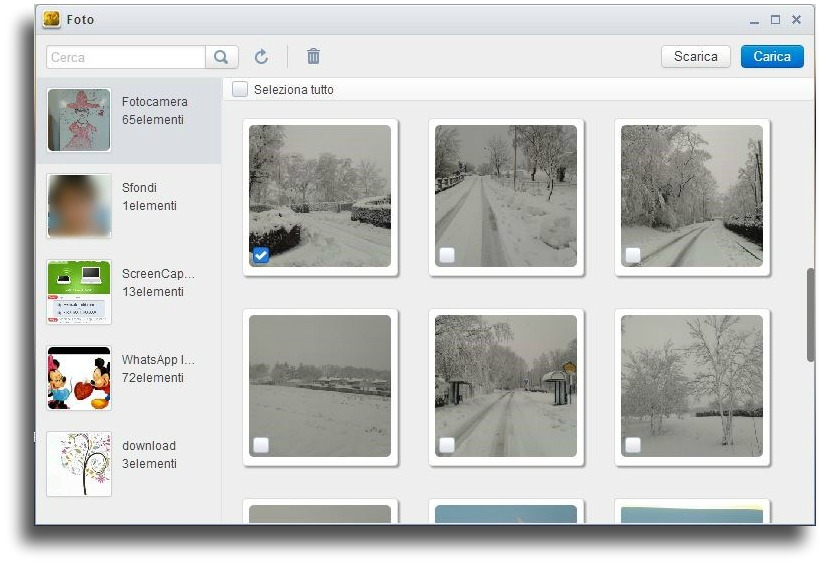
Task: Open the ScreenCap... album
Action: [x=129, y=292]
